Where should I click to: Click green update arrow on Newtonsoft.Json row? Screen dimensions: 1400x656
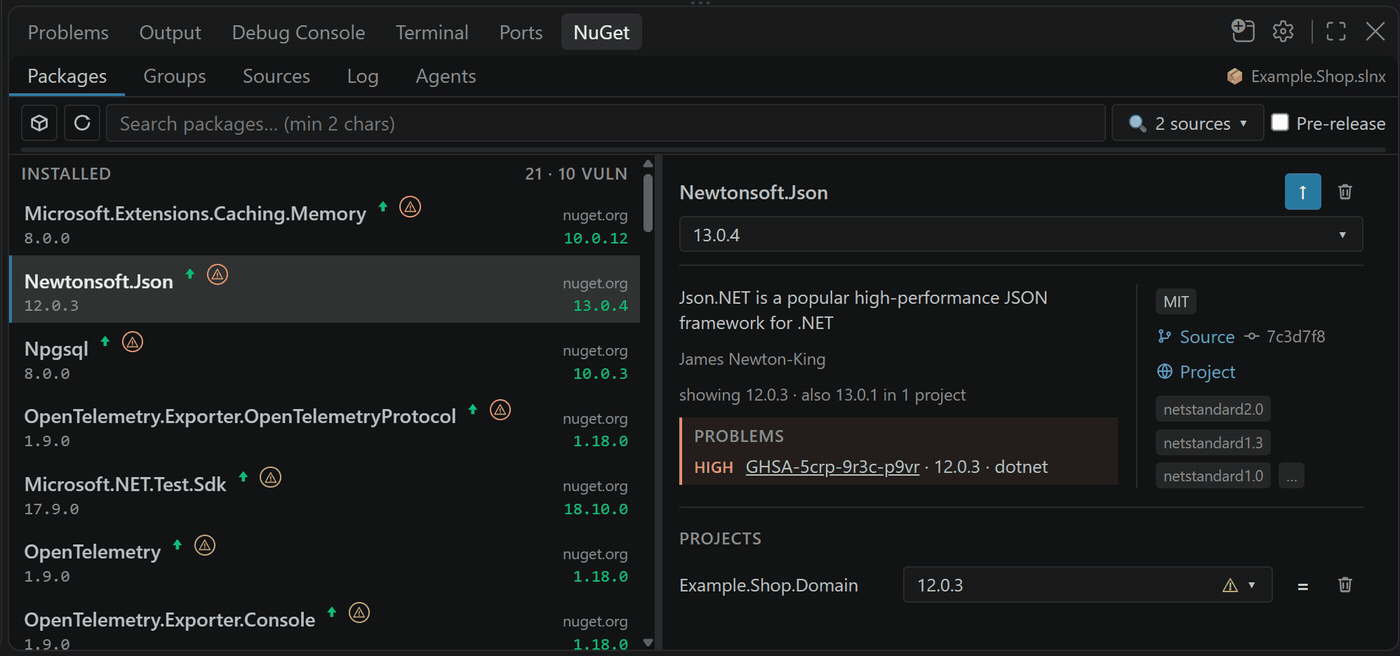(189, 275)
